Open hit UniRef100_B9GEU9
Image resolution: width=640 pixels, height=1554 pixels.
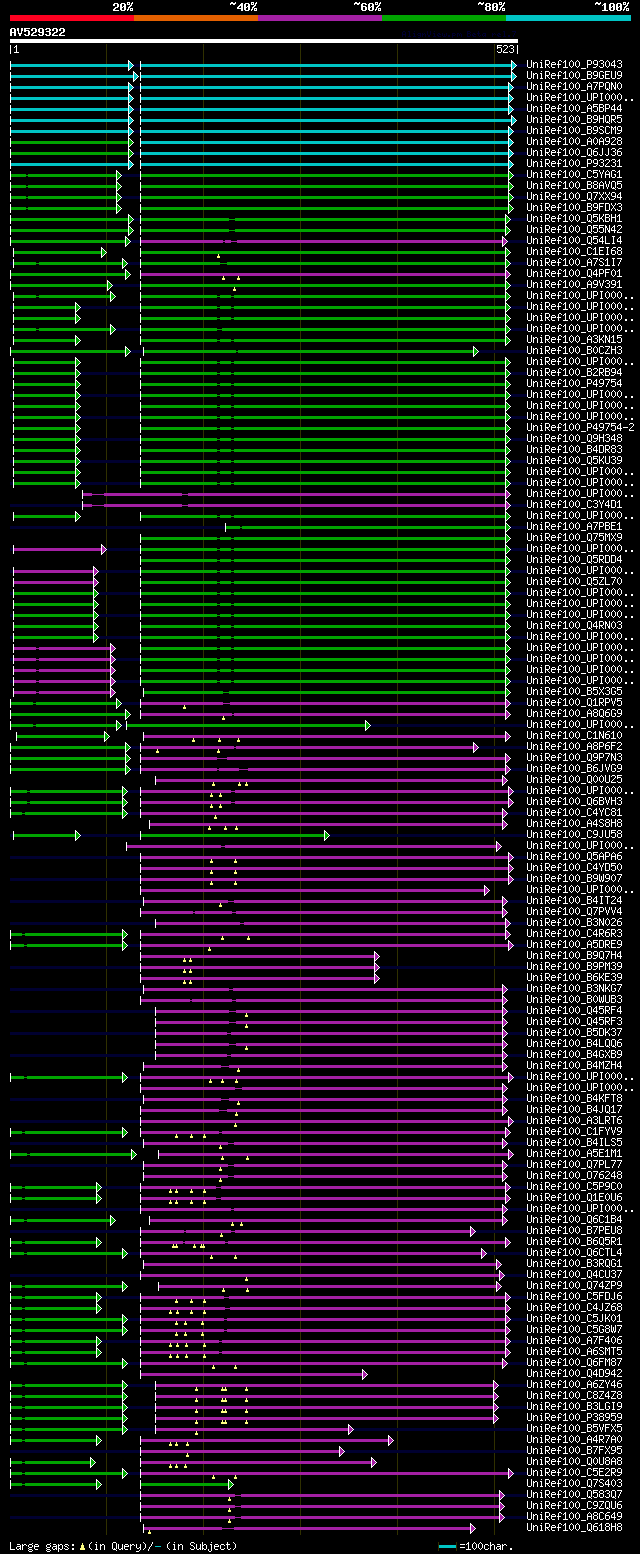tap(574, 75)
